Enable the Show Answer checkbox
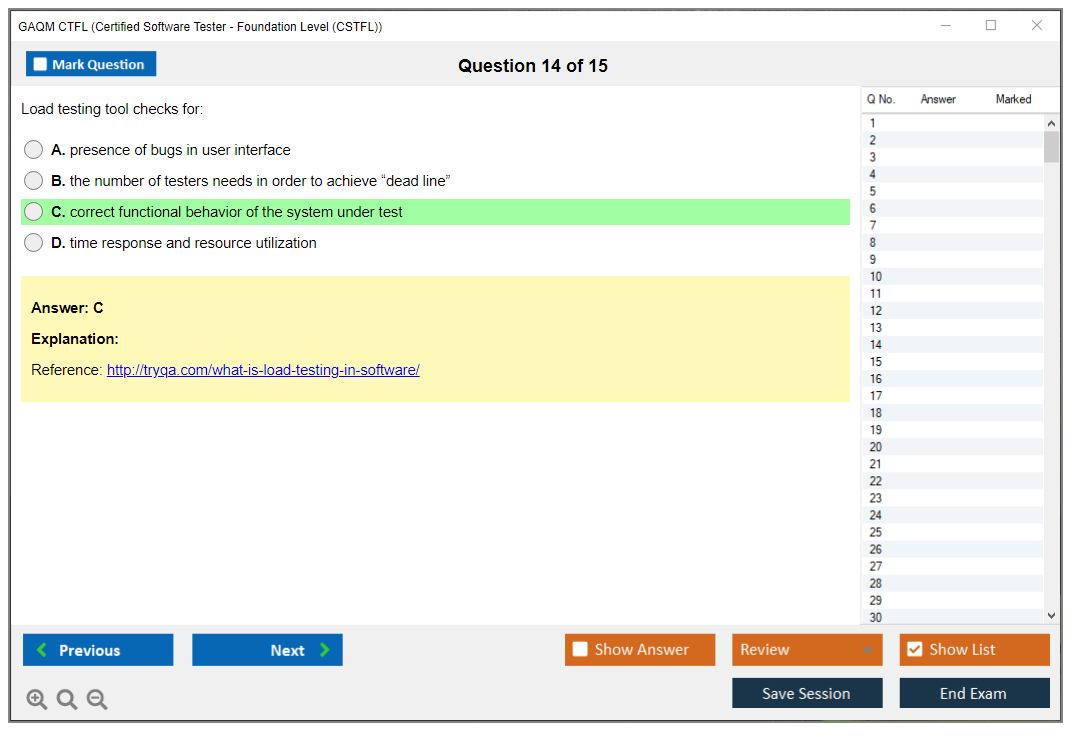The width and height of the screenshot is (1075, 735). click(x=581, y=650)
